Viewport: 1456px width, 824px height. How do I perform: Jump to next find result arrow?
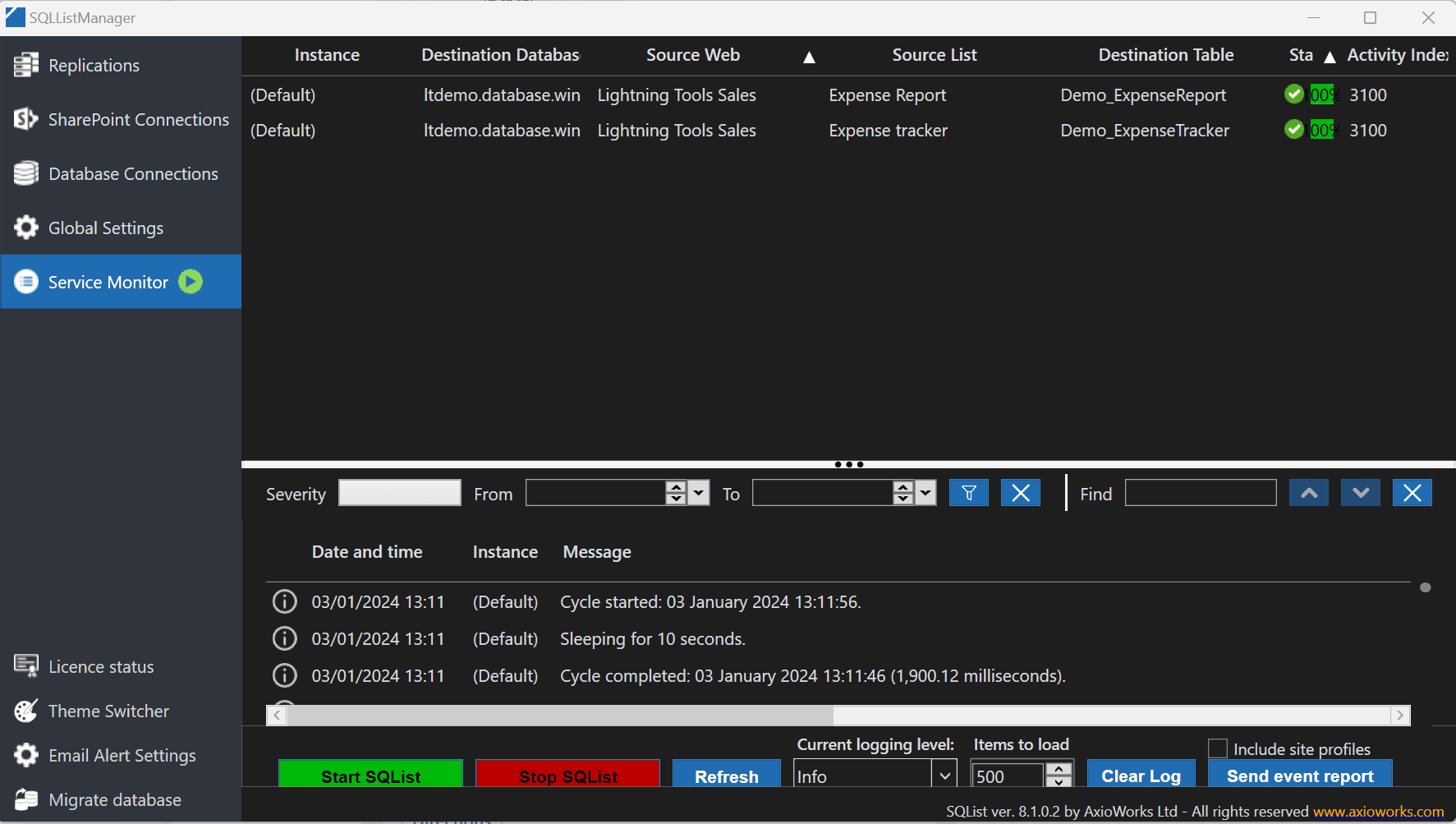pyautogui.click(x=1360, y=493)
